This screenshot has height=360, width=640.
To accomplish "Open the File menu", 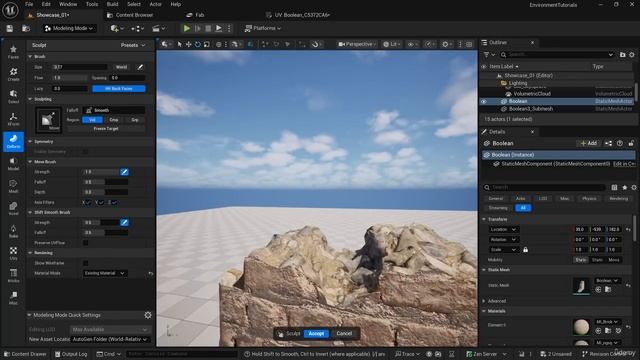I will tap(29, 4).
